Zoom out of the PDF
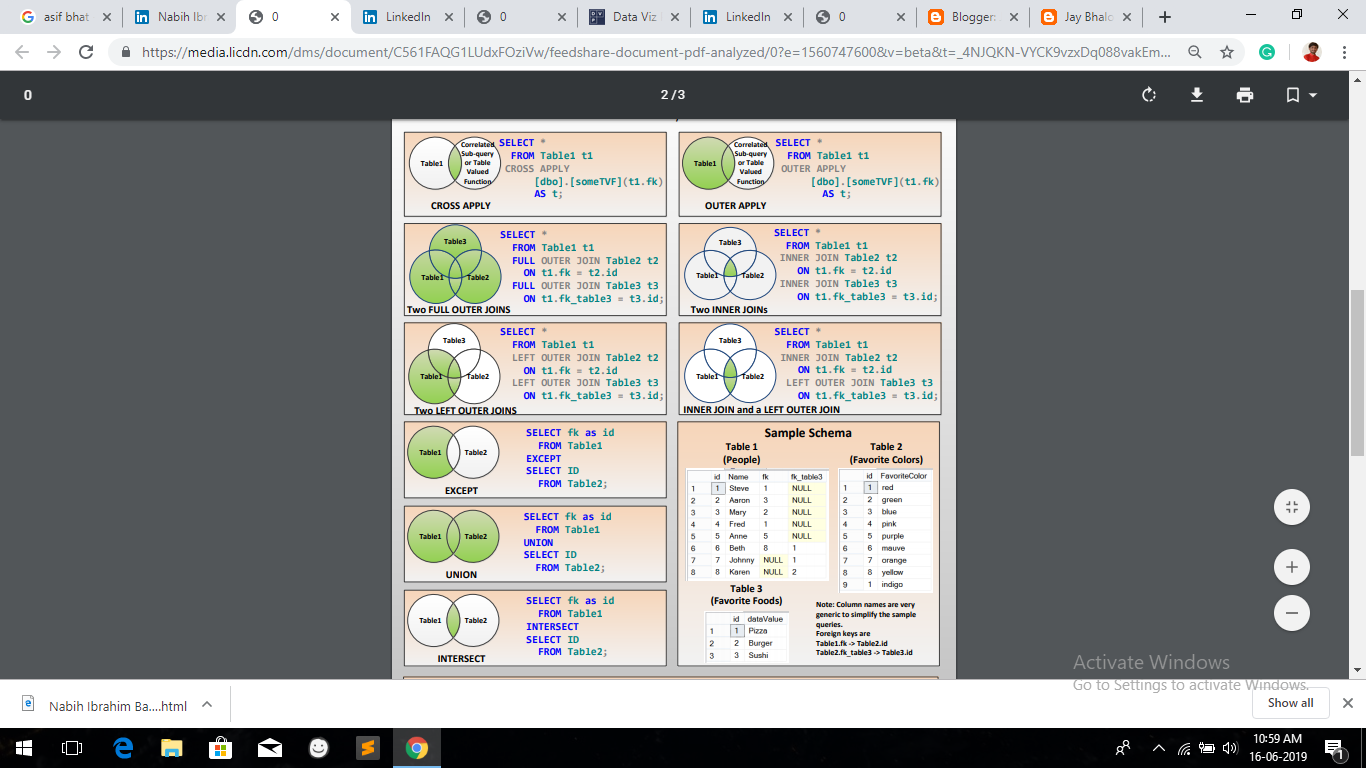 1292,612
